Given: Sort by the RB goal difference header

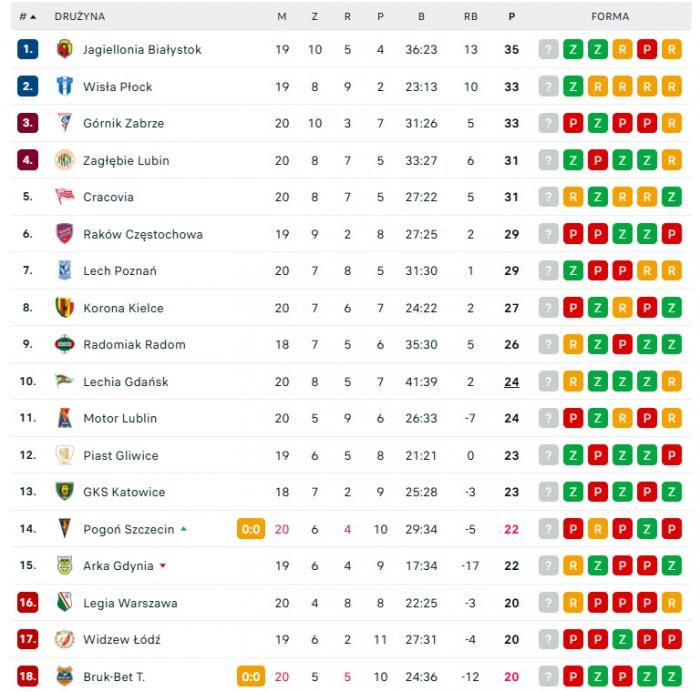Looking at the screenshot, I should pyautogui.click(x=470, y=17).
